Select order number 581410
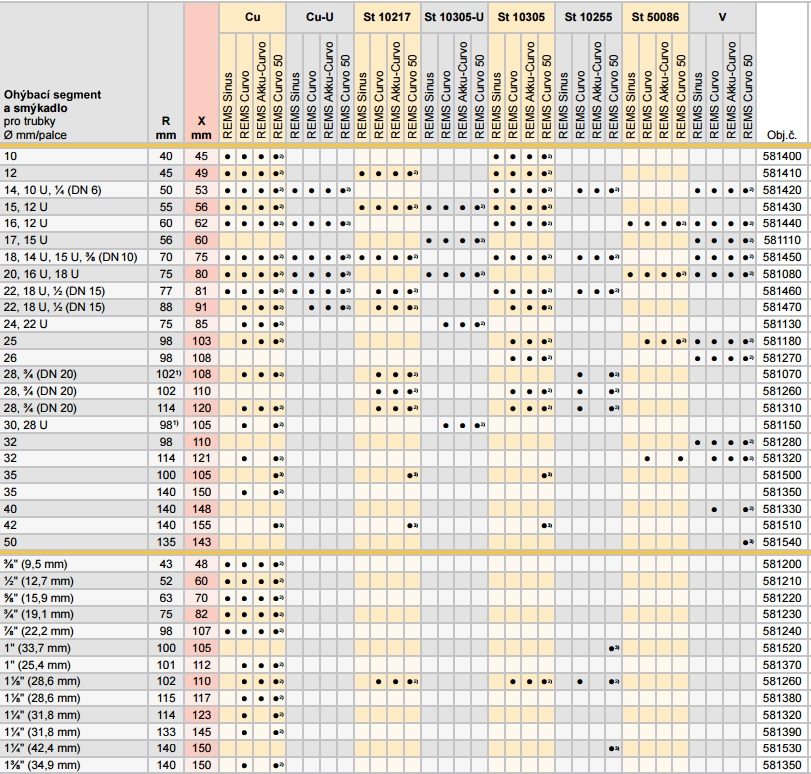 click(x=782, y=173)
